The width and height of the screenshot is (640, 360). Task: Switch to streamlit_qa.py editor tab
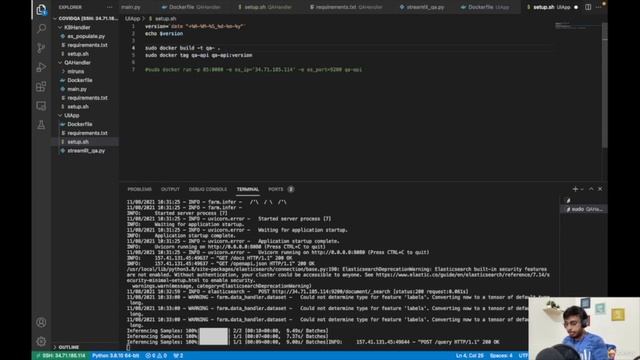click(x=422, y=7)
